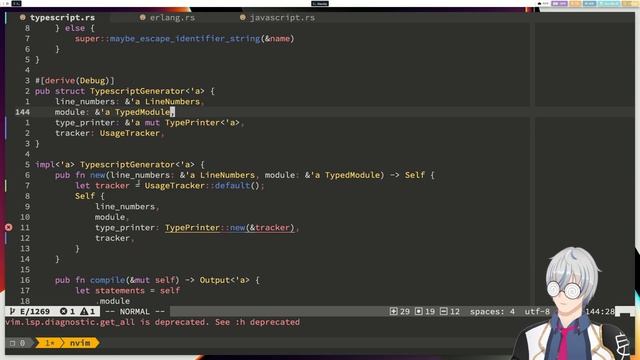Click 'let statements = self' line
The height and width of the screenshot is (360, 640).
(127, 291)
